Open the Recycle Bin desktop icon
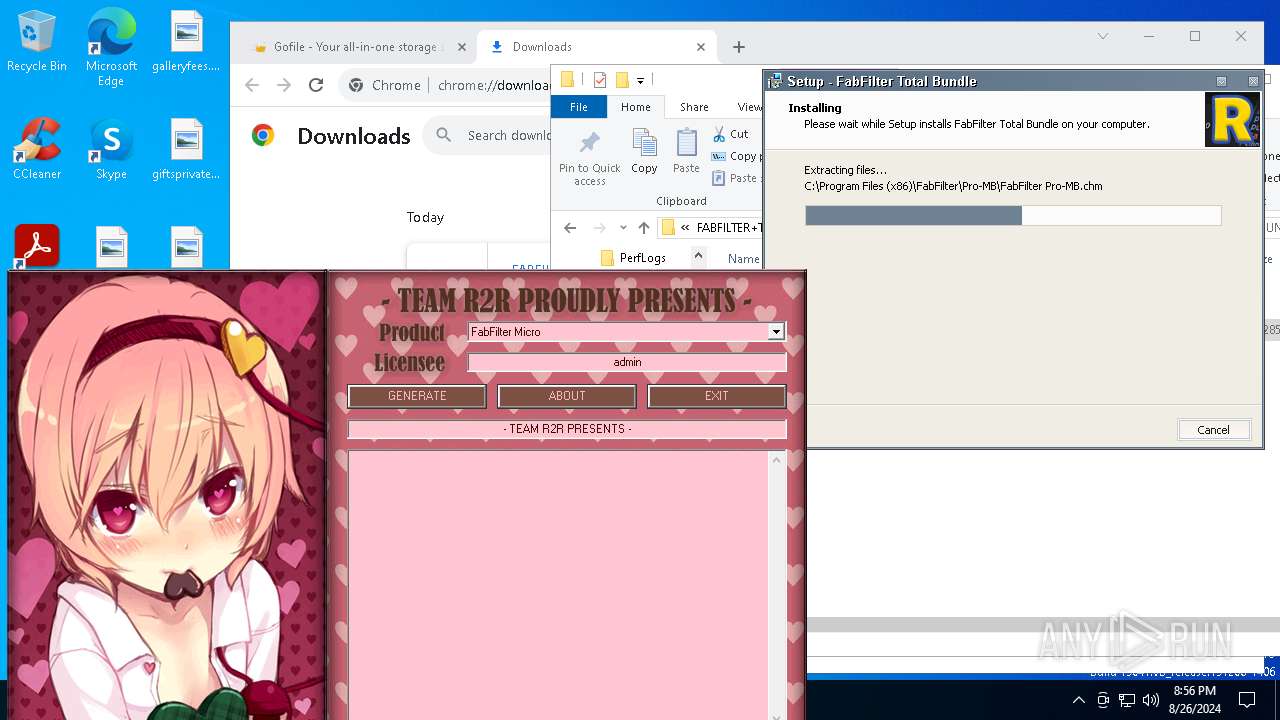The width and height of the screenshot is (1280, 720). (x=37, y=42)
